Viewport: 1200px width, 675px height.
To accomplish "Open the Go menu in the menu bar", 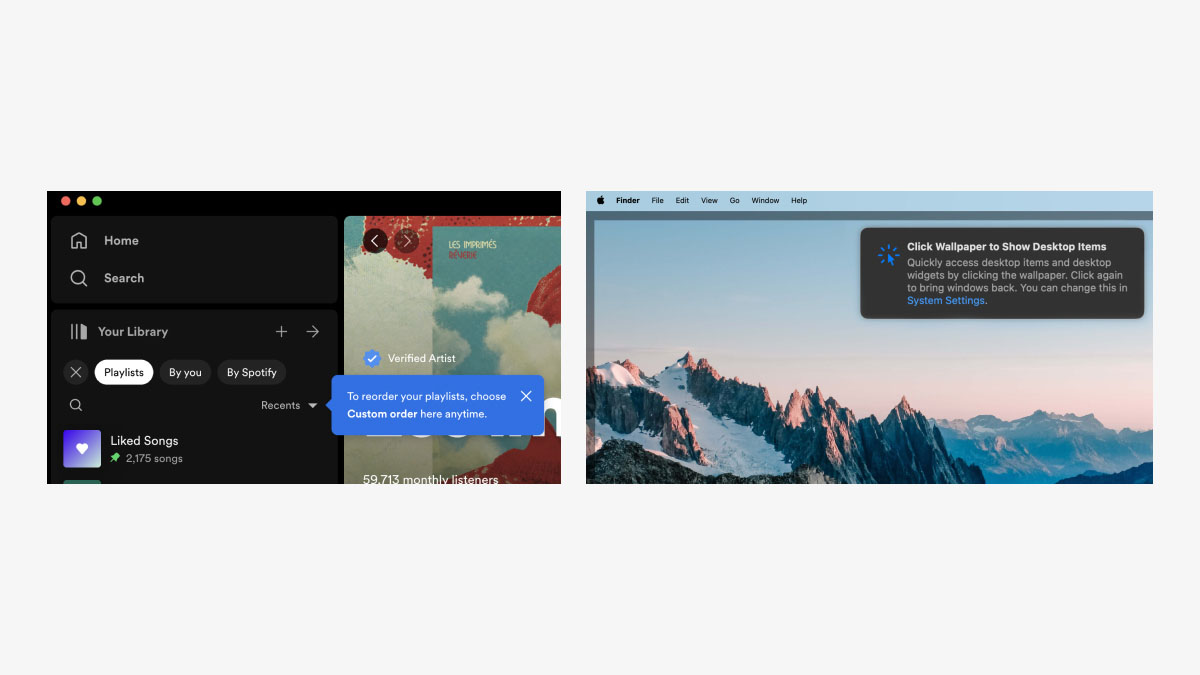I will coord(734,200).
